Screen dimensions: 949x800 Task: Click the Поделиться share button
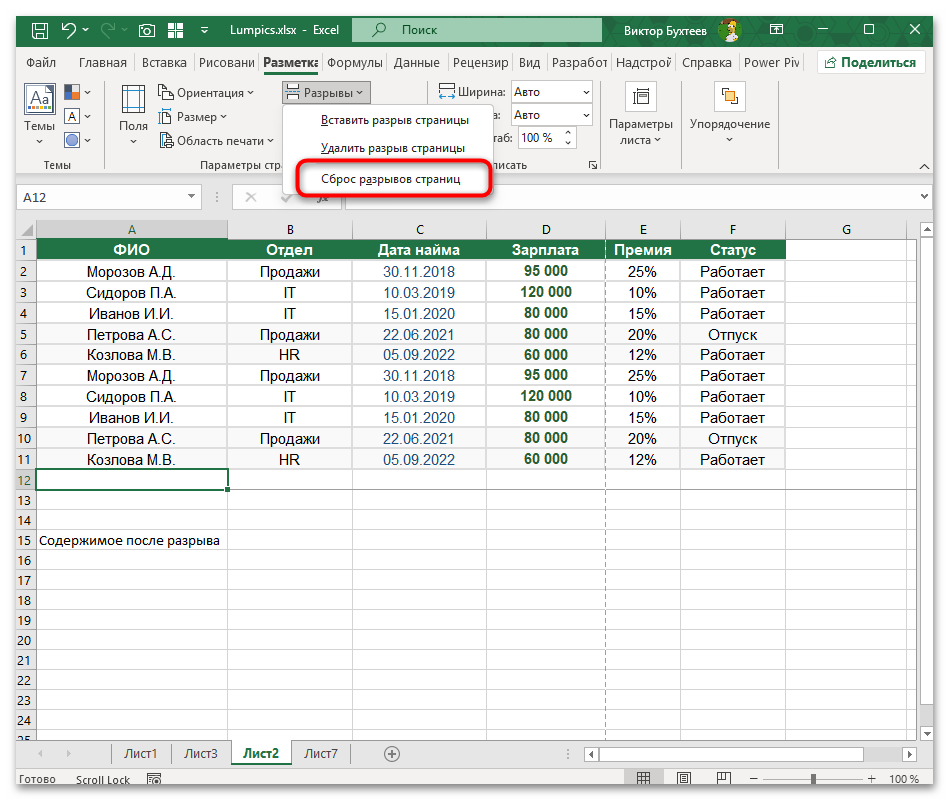(869, 62)
